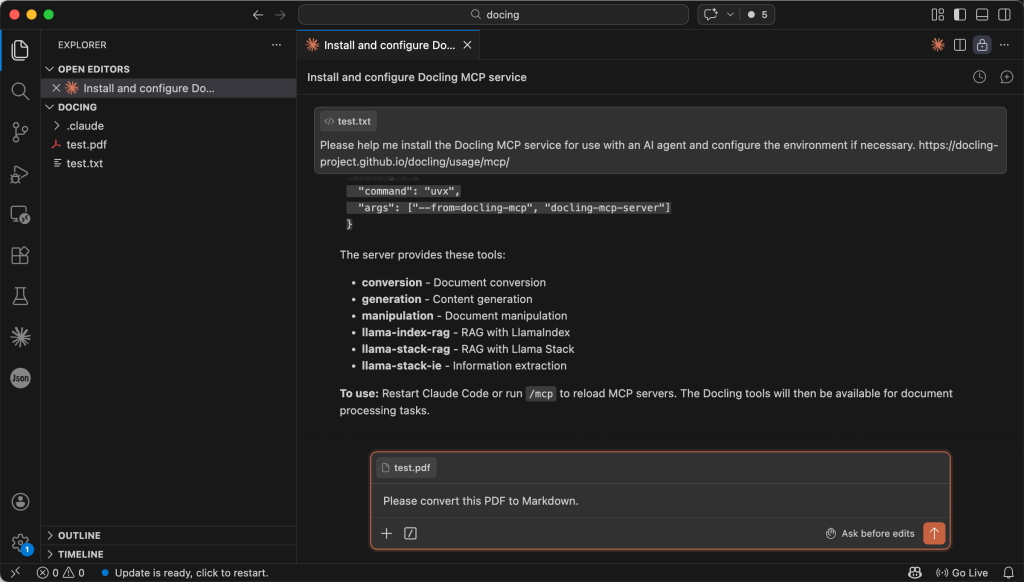Click Claude spark icon in editor toolbar
Image resolution: width=1024 pixels, height=582 pixels.
click(938, 44)
